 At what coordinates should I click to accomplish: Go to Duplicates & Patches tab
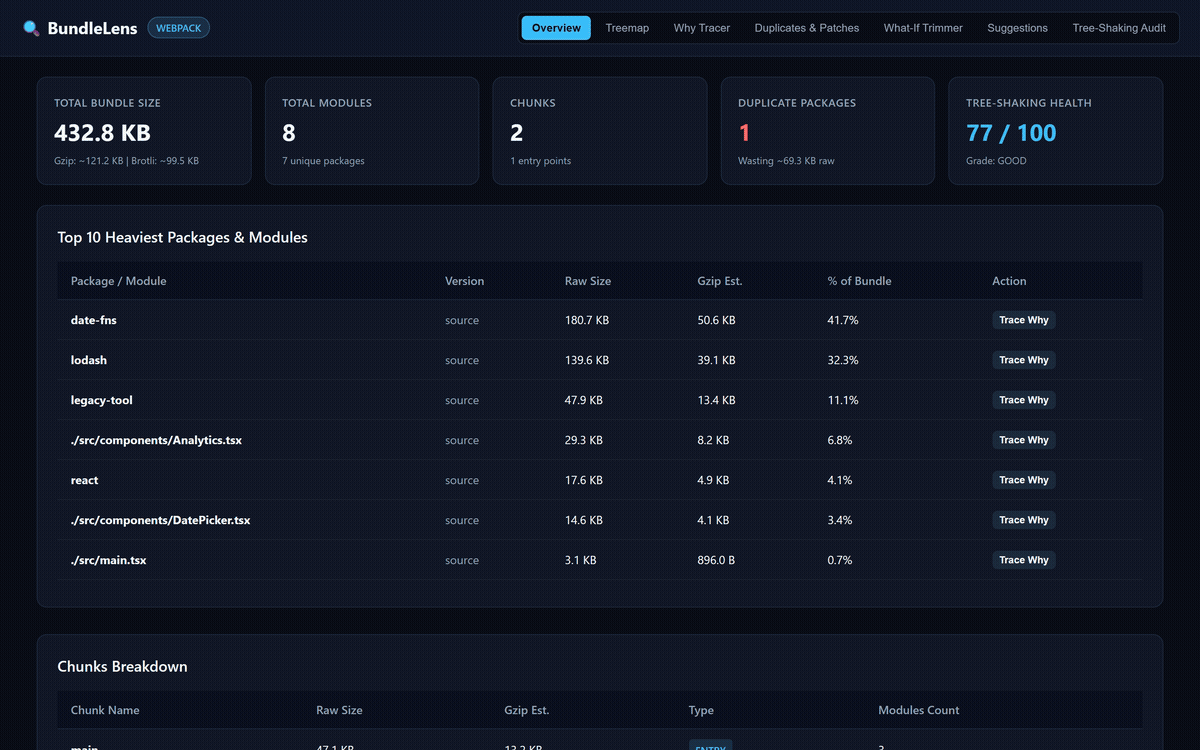pyautogui.click(x=807, y=28)
